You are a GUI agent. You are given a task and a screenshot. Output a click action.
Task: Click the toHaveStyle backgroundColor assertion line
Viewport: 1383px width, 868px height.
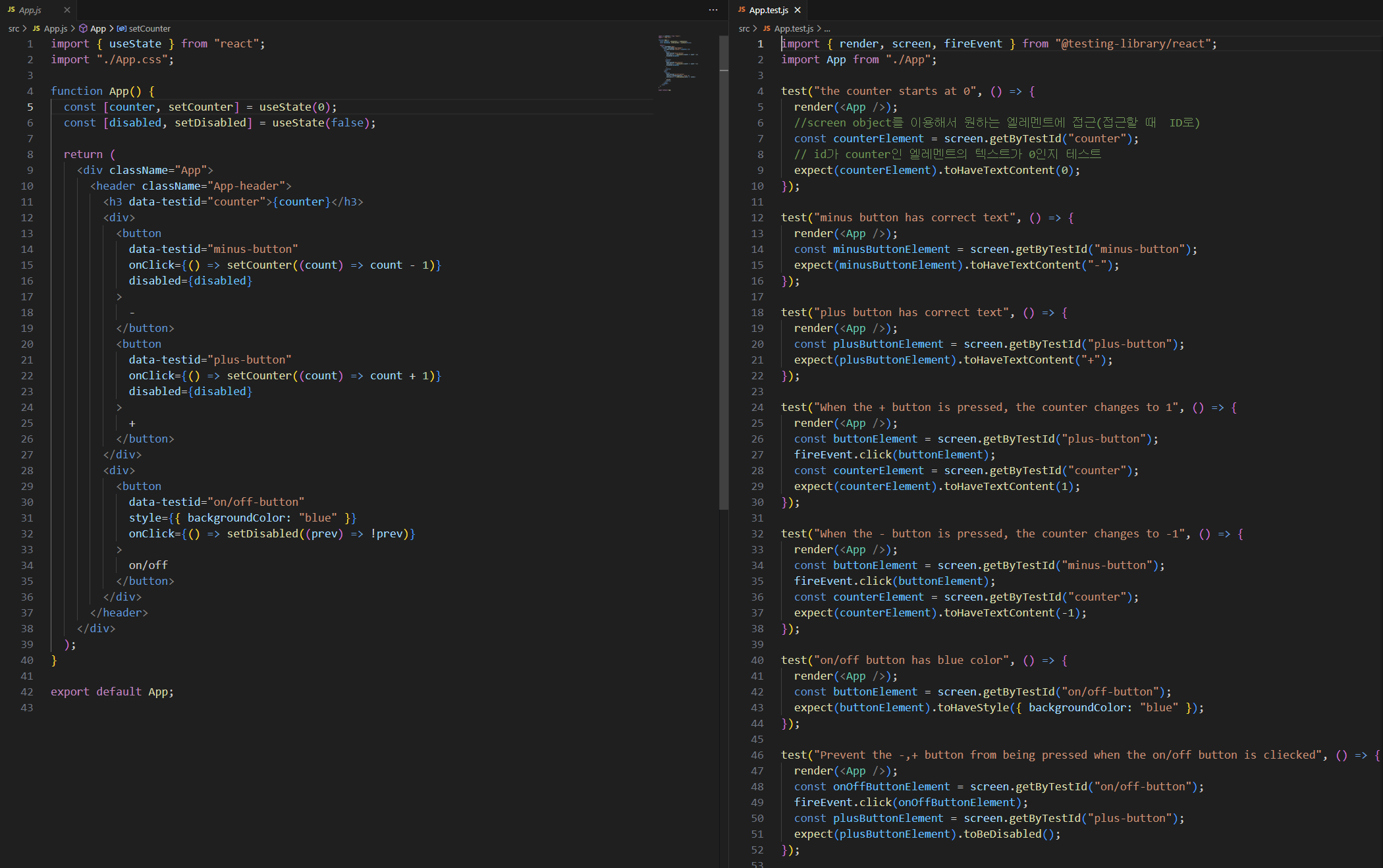pos(999,707)
